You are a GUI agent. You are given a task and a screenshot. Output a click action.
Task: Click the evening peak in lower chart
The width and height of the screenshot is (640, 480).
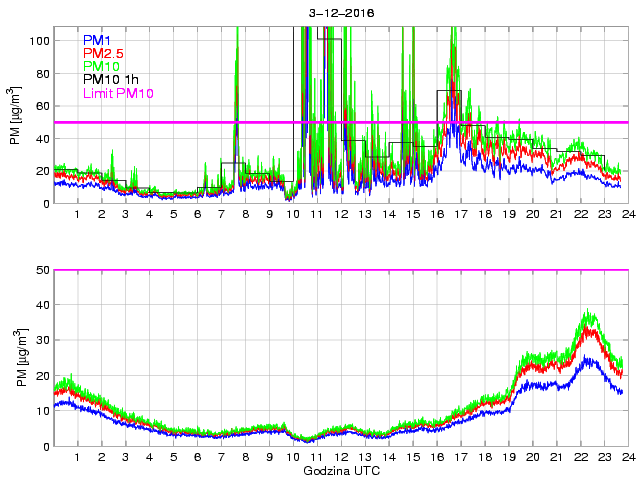[x=589, y=314]
